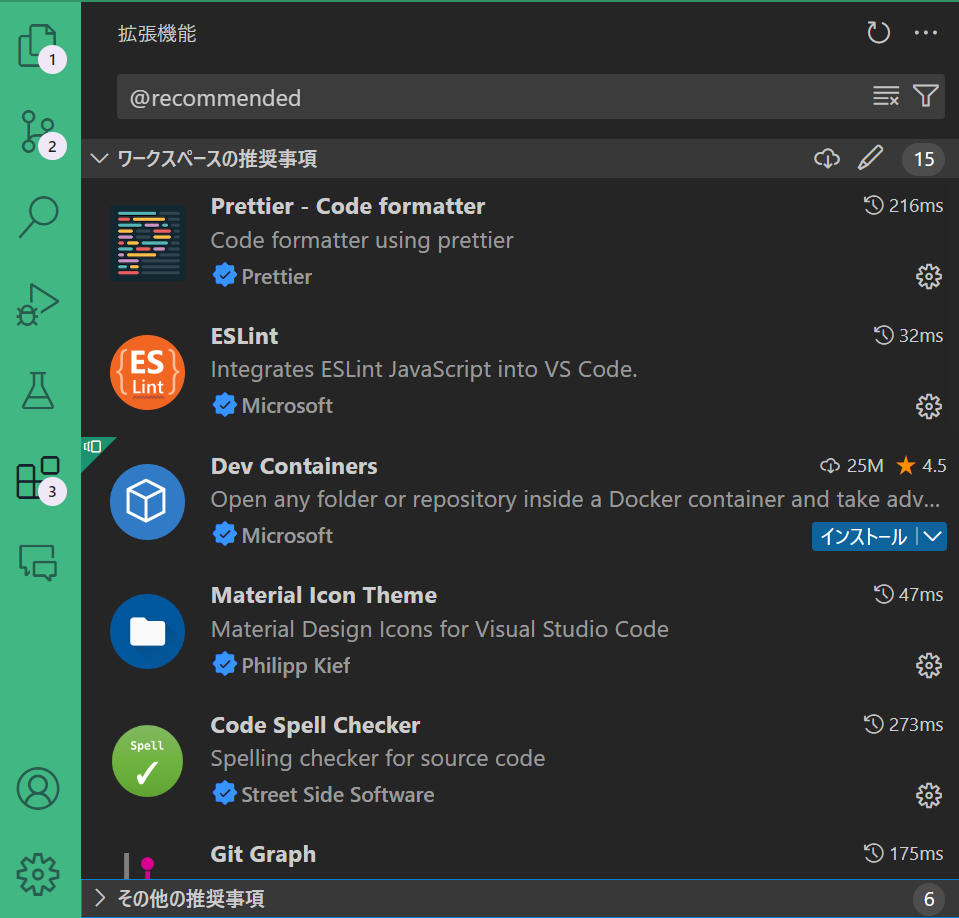Refresh the extensions list
Screen dimensions: 959x918
878,32
